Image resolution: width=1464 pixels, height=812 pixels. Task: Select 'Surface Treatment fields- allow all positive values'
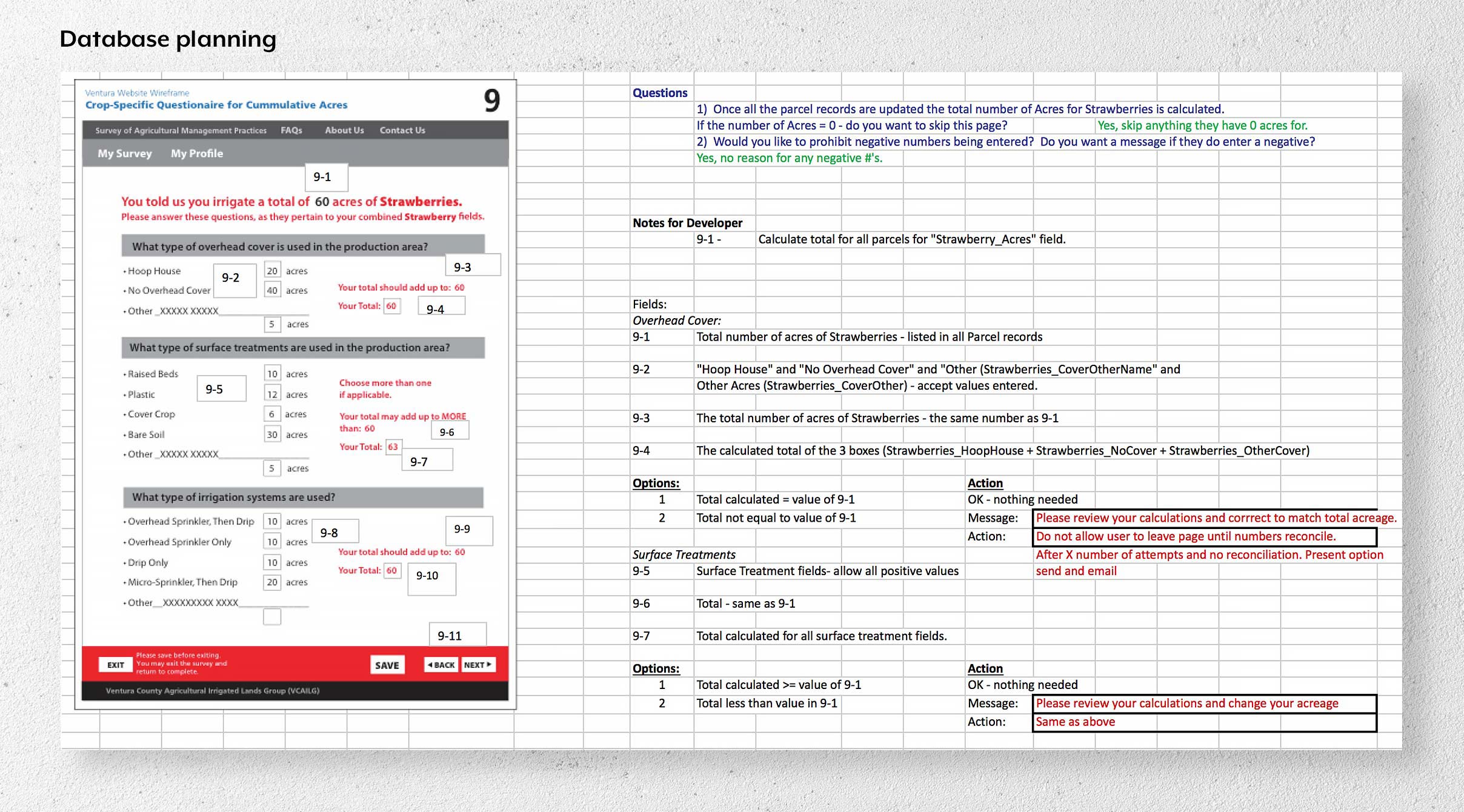coord(827,571)
